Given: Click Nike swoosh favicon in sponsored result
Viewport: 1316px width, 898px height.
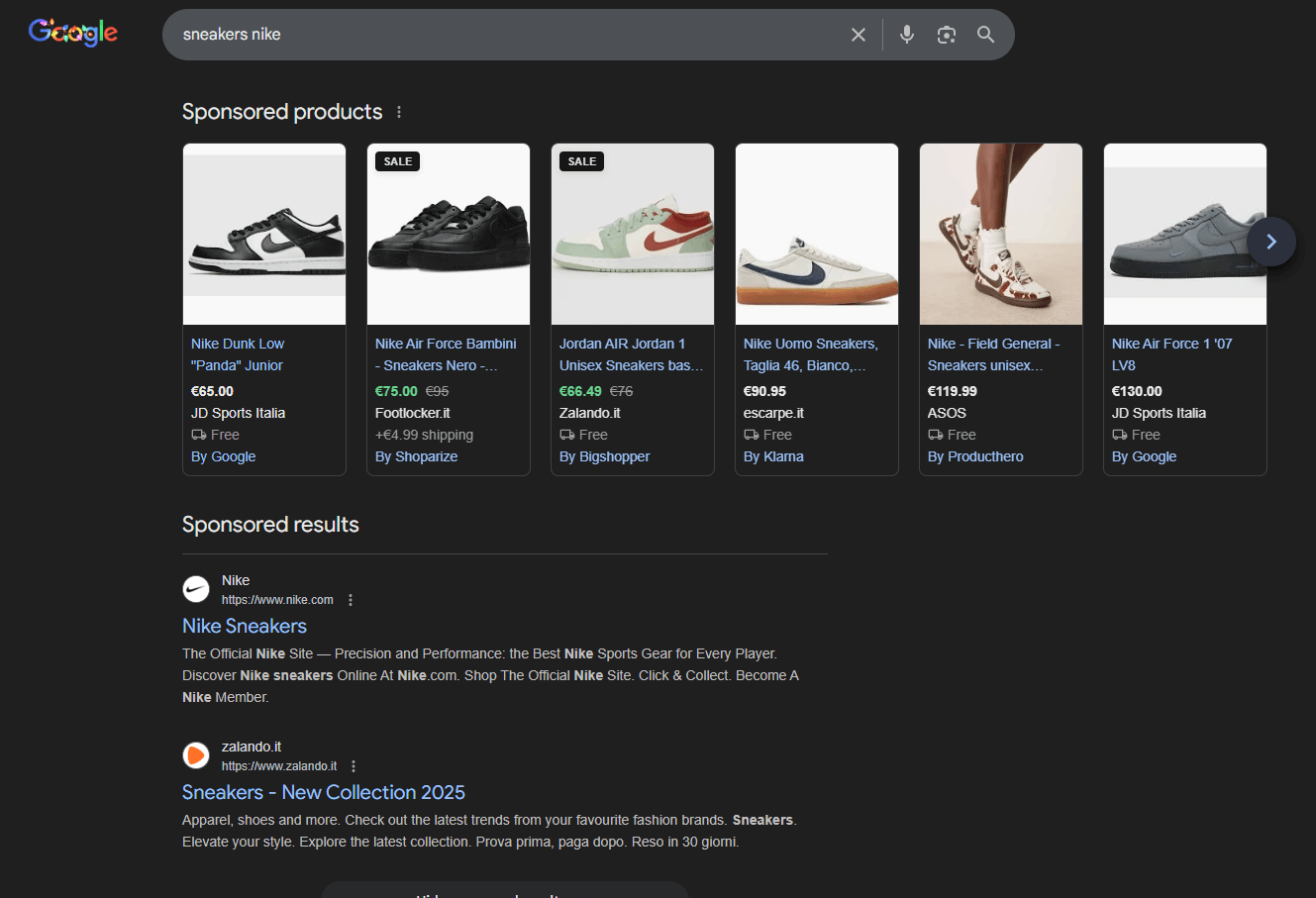Looking at the screenshot, I should click(x=196, y=589).
